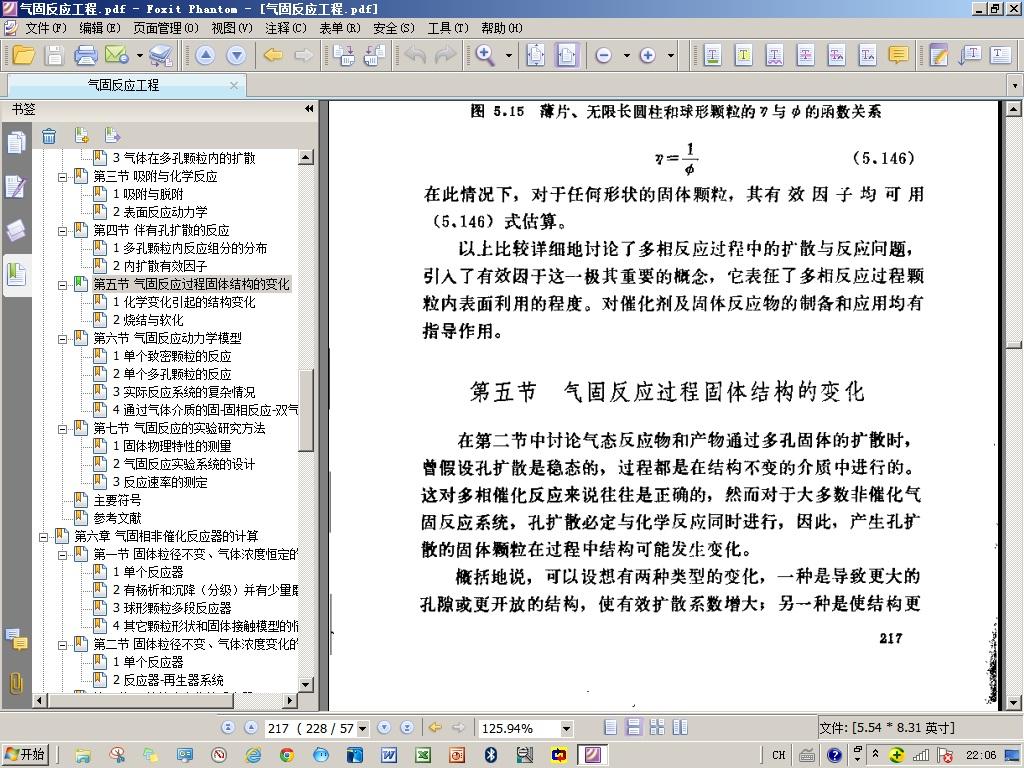The image size is (1024, 768).
Task: Open the 125.94% zoom level dropdown
Action: [566, 728]
